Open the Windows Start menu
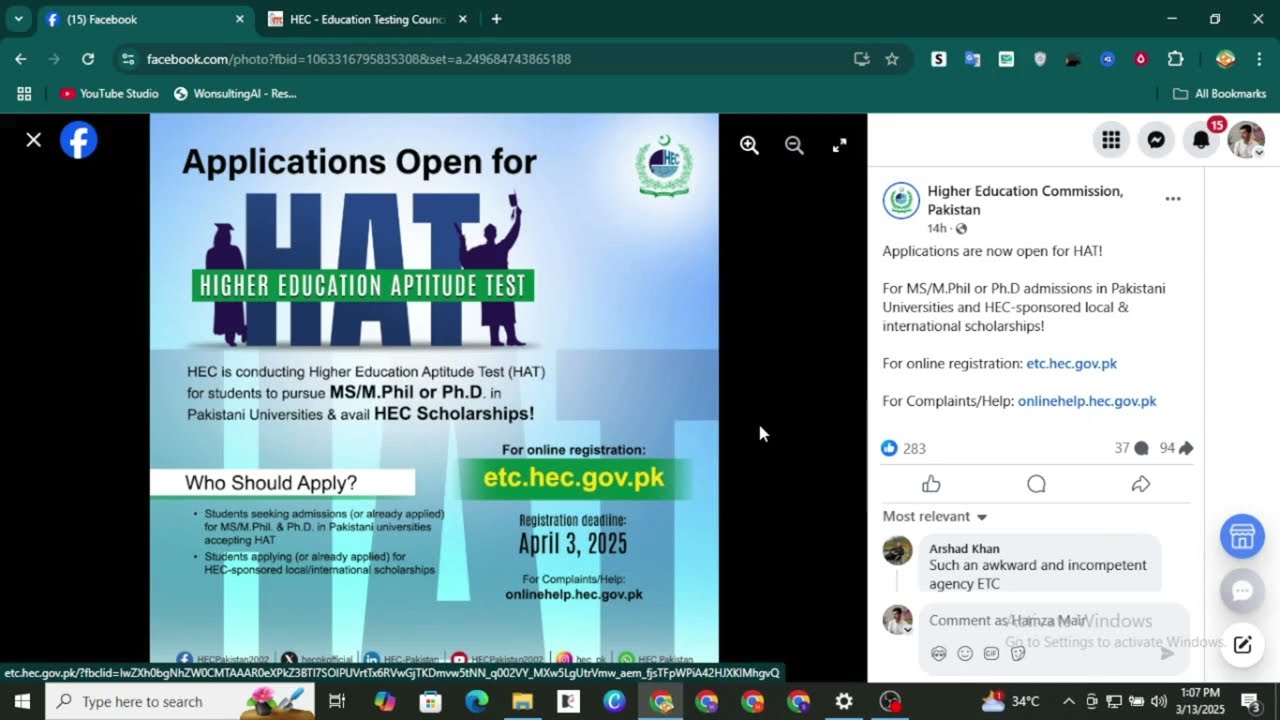Screen dimensions: 1280x720 tap(22, 702)
